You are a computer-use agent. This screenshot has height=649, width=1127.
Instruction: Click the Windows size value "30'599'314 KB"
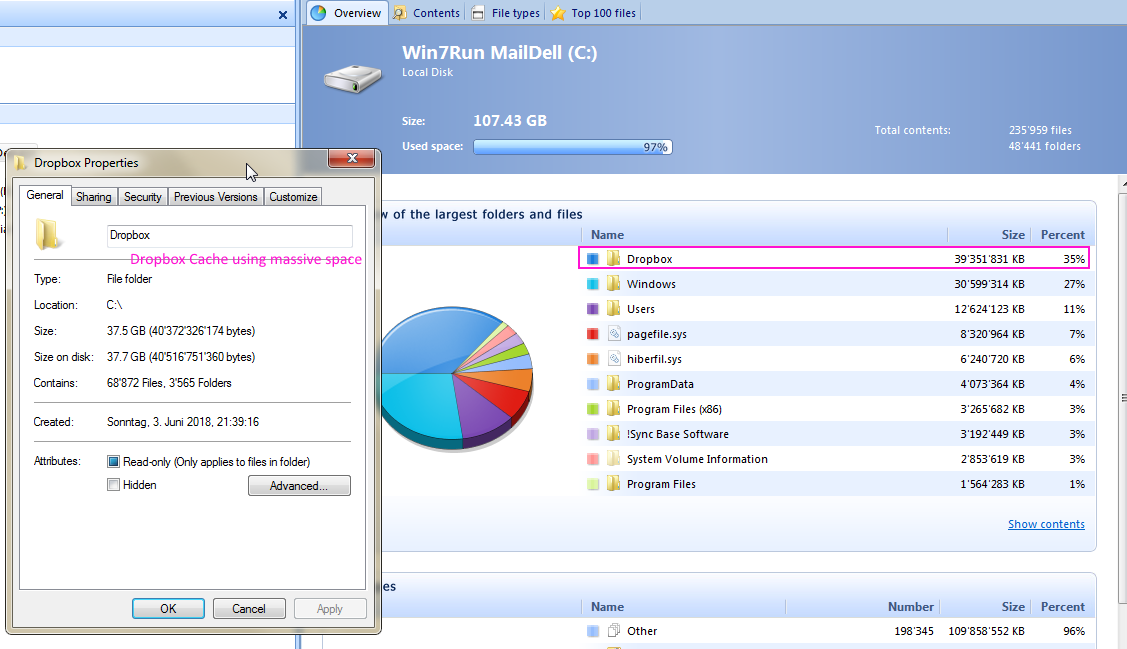coord(989,284)
